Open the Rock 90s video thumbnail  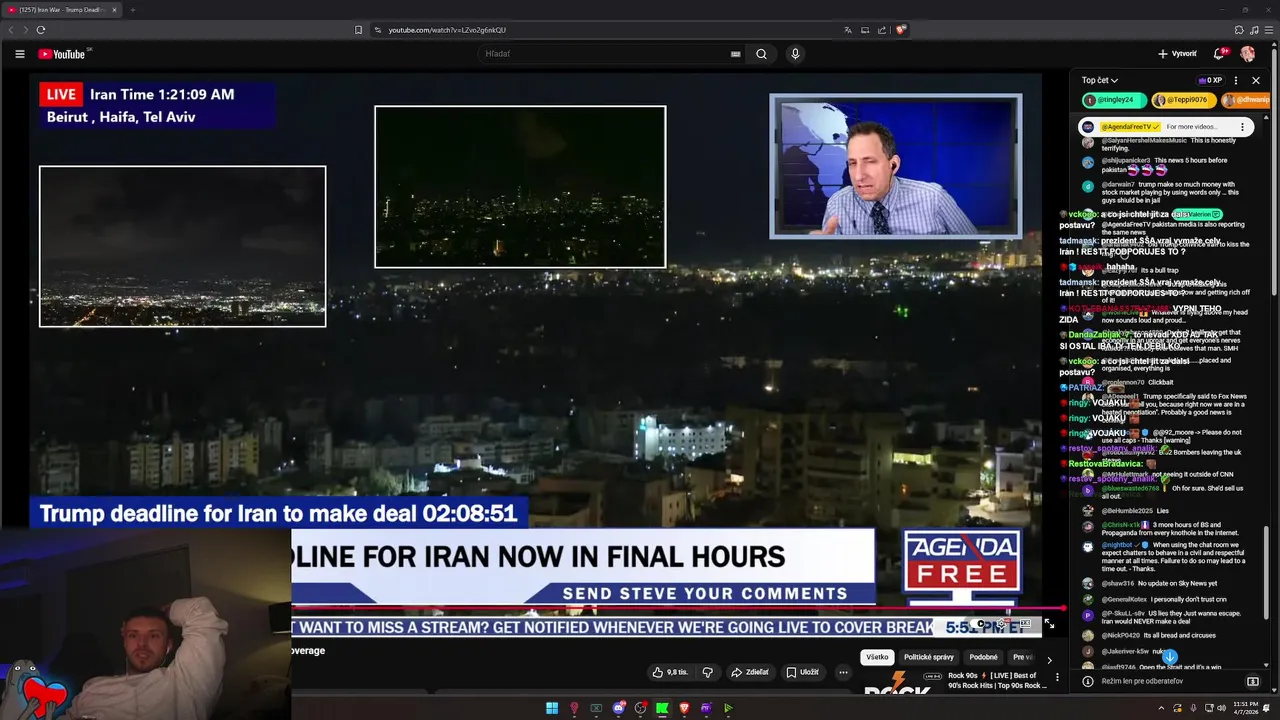903,683
